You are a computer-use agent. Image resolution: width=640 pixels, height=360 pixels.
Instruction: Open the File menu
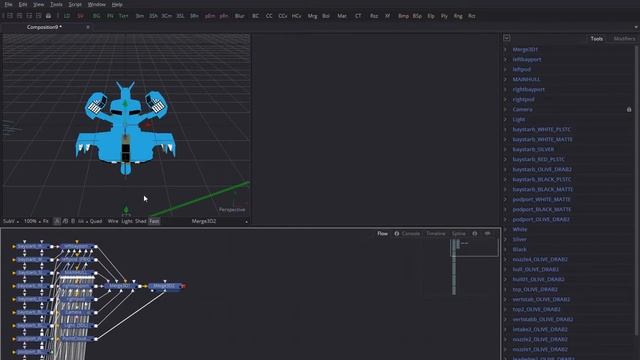click(x=8, y=4)
